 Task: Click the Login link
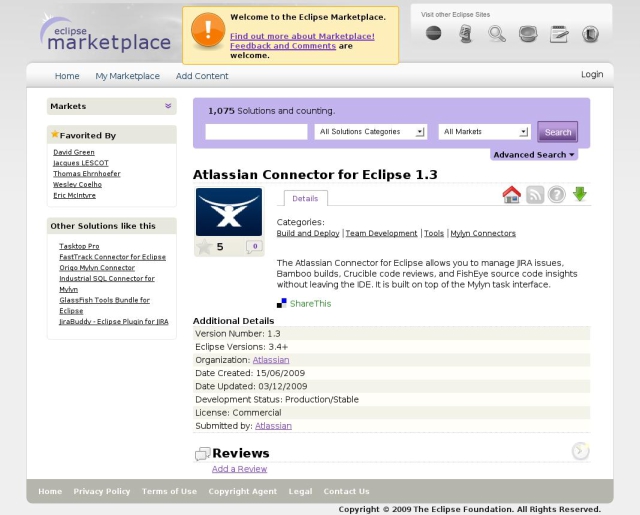[x=592, y=74]
